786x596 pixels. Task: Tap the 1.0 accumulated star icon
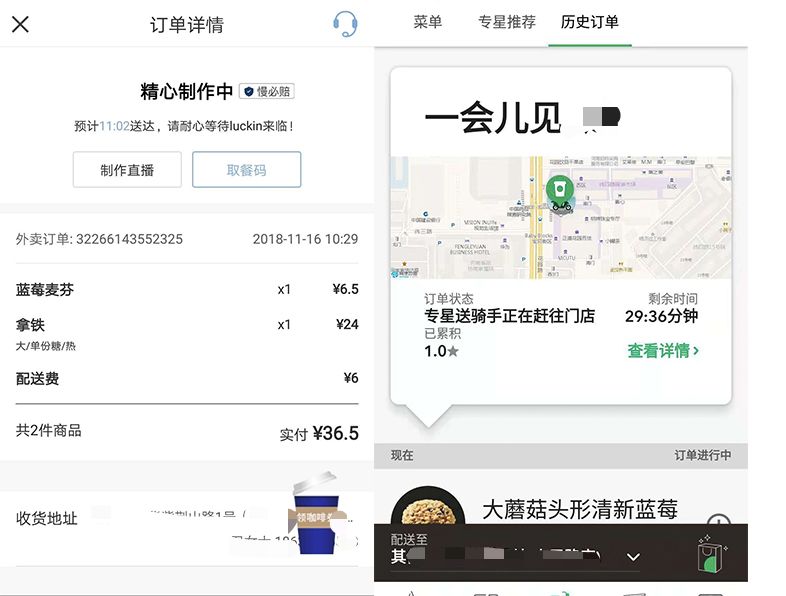pyautogui.click(x=453, y=352)
